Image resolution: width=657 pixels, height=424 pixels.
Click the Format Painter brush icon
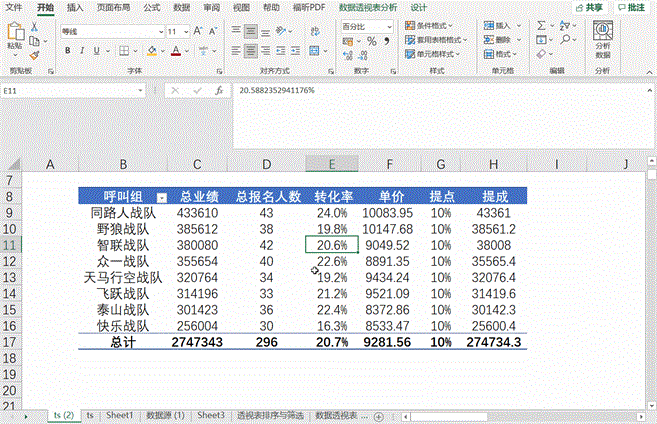tap(34, 55)
